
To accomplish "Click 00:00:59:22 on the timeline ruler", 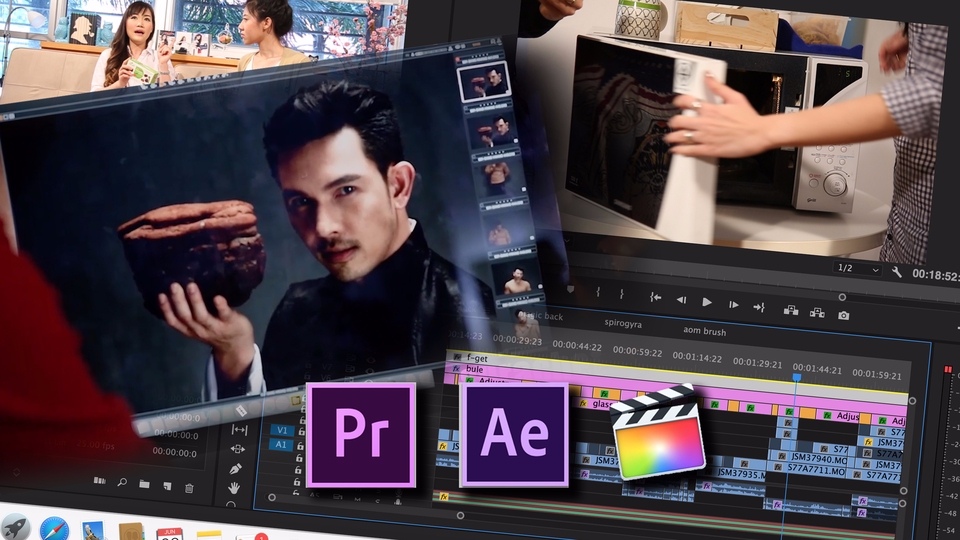I will click(x=637, y=351).
